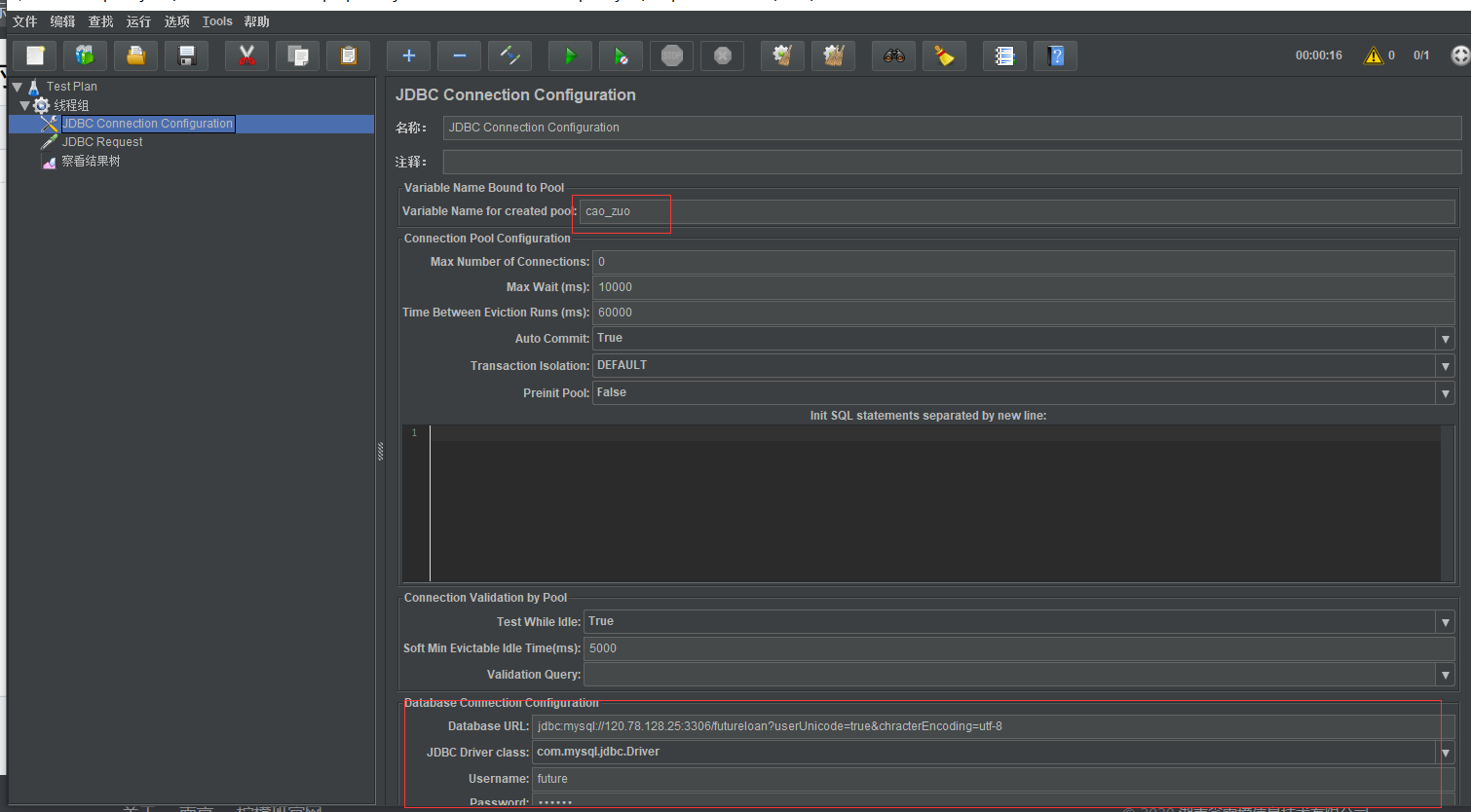Select JDBC Request in the tree
Viewport: 1471px width, 812px height.
(x=102, y=142)
